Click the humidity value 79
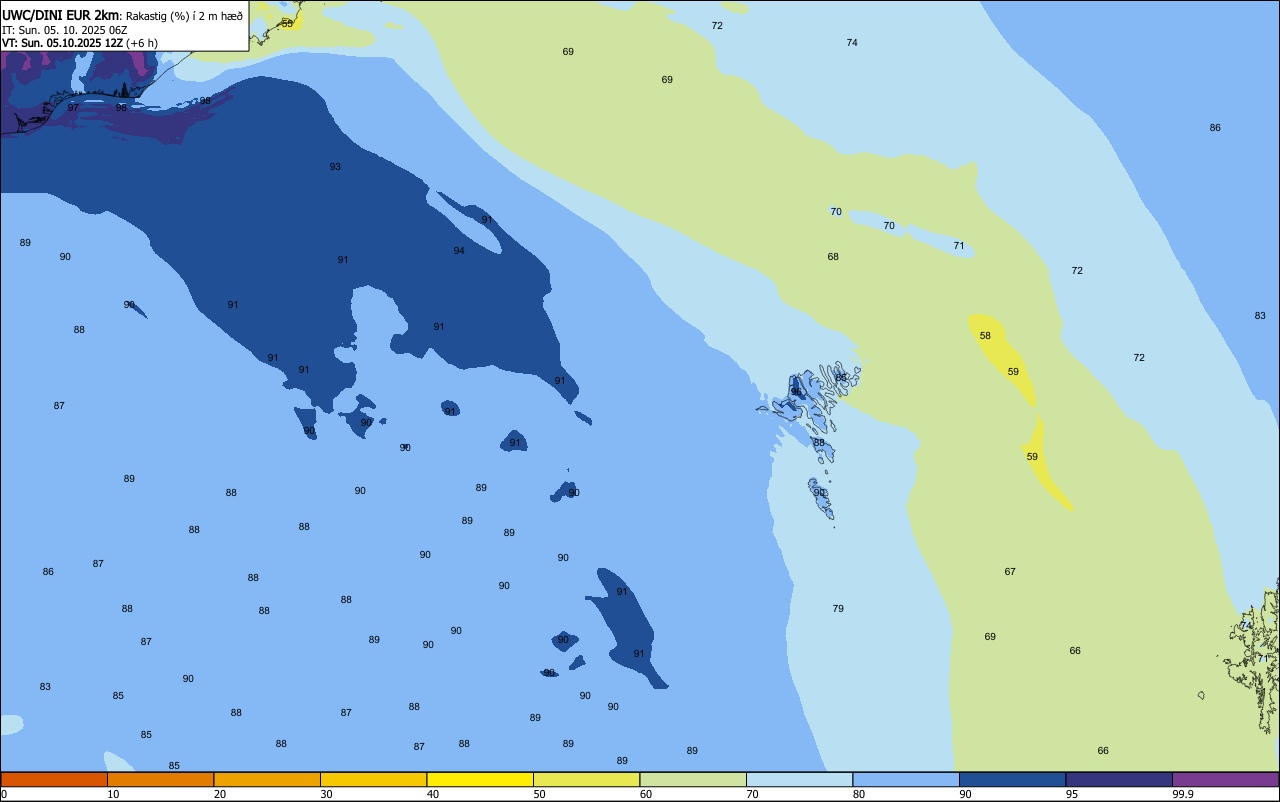Screen dimensions: 1280x802 coord(838,609)
